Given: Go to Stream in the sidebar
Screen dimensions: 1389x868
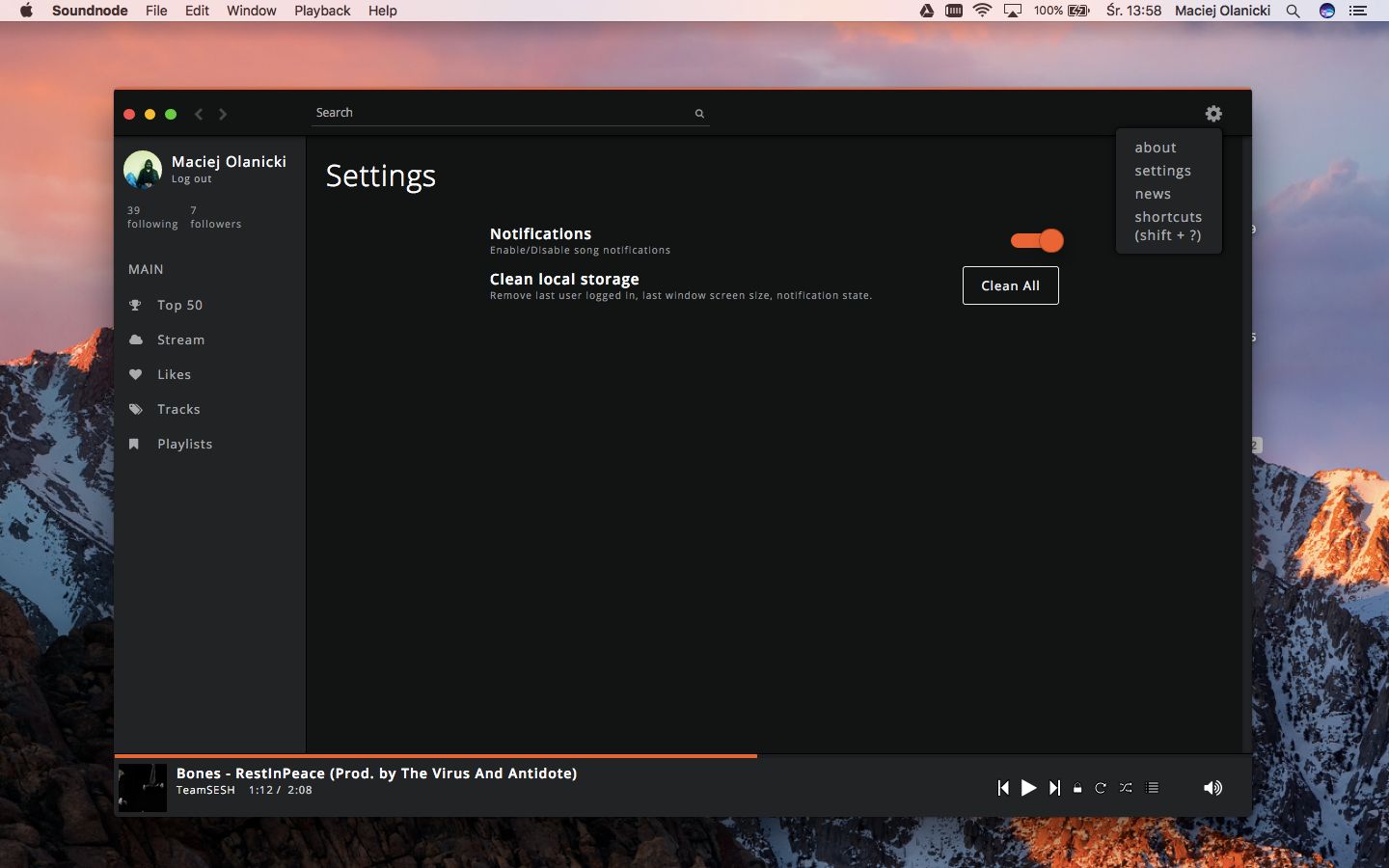Looking at the screenshot, I should click(x=180, y=339).
